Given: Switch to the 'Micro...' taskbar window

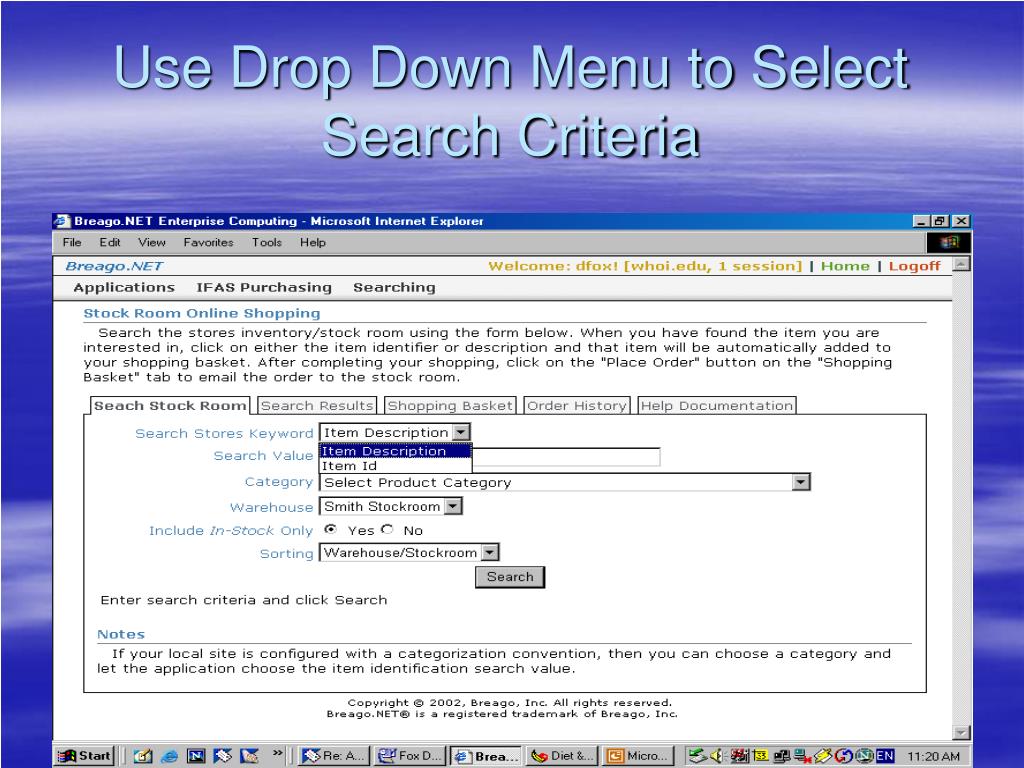Looking at the screenshot, I should (x=637, y=756).
